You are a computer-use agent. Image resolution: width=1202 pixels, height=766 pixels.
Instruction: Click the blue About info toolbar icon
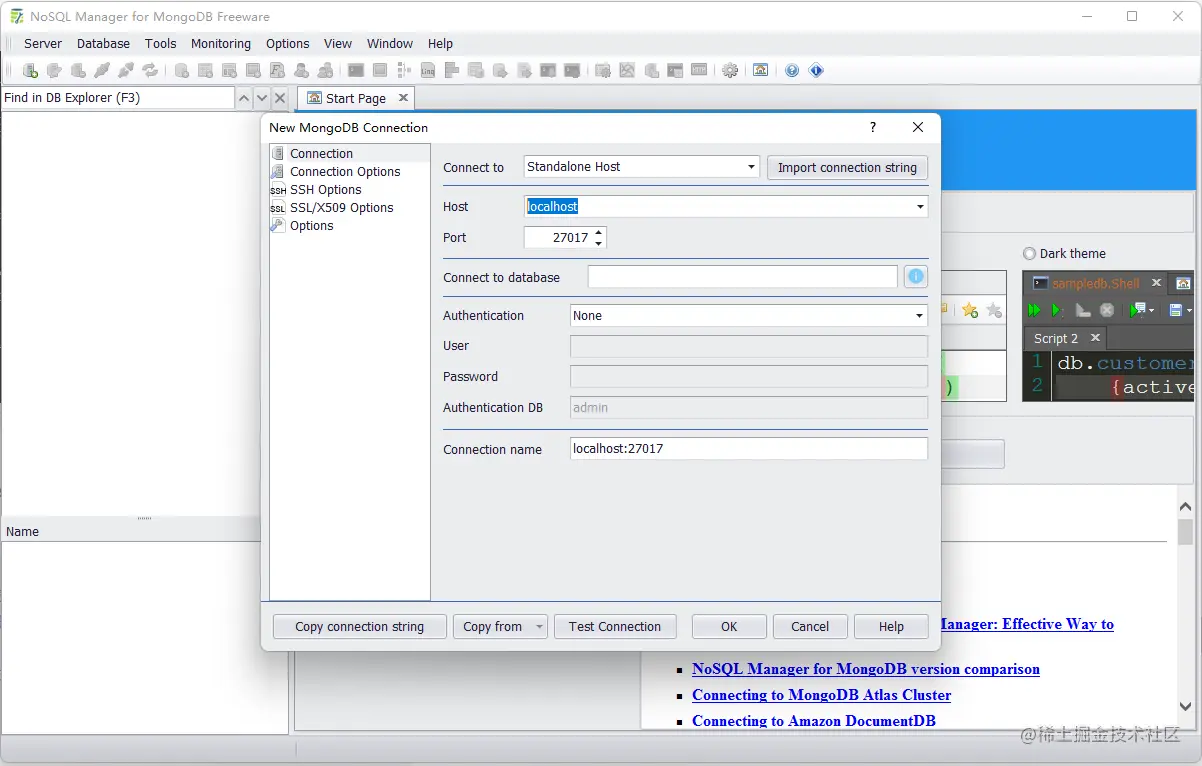tap(816, 71)
